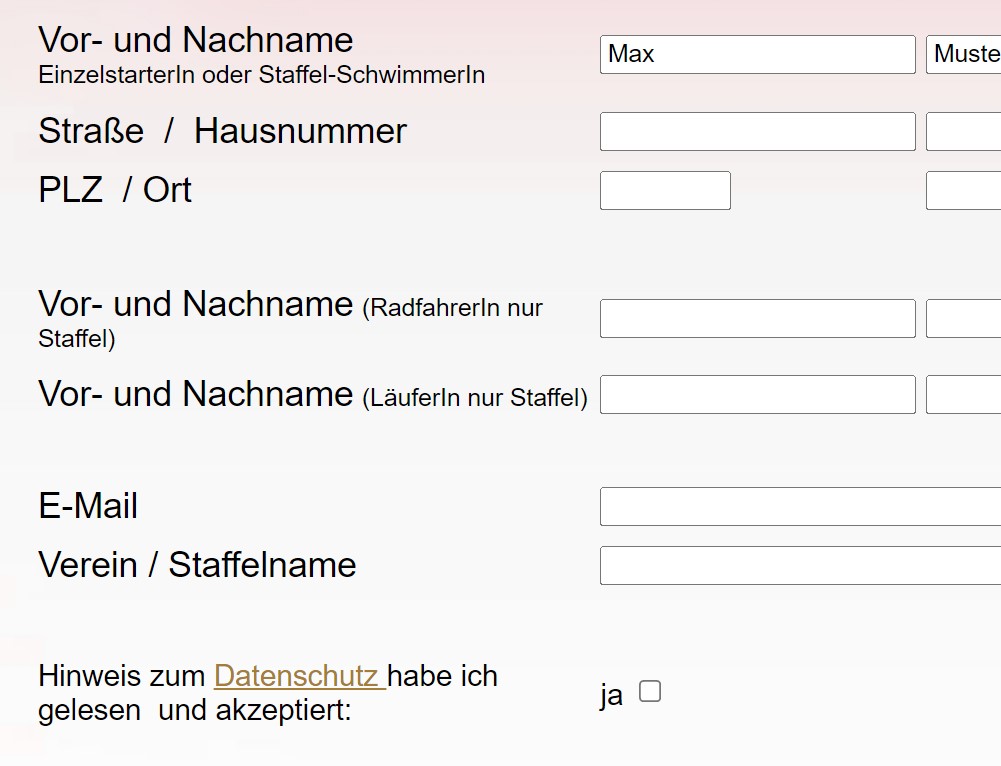
Task: Click the Verein / Staffelname label
Action: click(197, 565)
